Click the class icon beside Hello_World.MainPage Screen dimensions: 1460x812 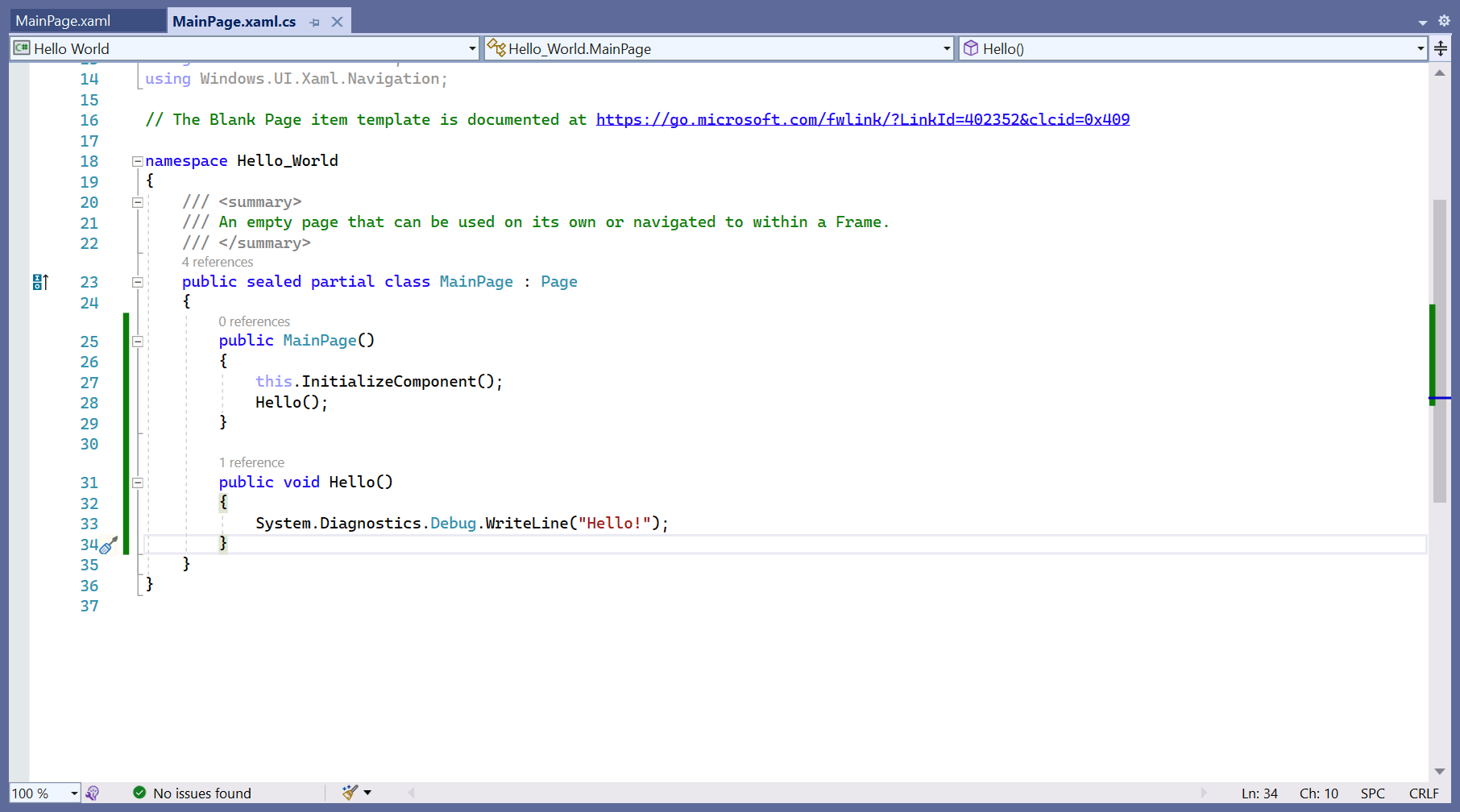pyautogui.click(x=497, y=48)
